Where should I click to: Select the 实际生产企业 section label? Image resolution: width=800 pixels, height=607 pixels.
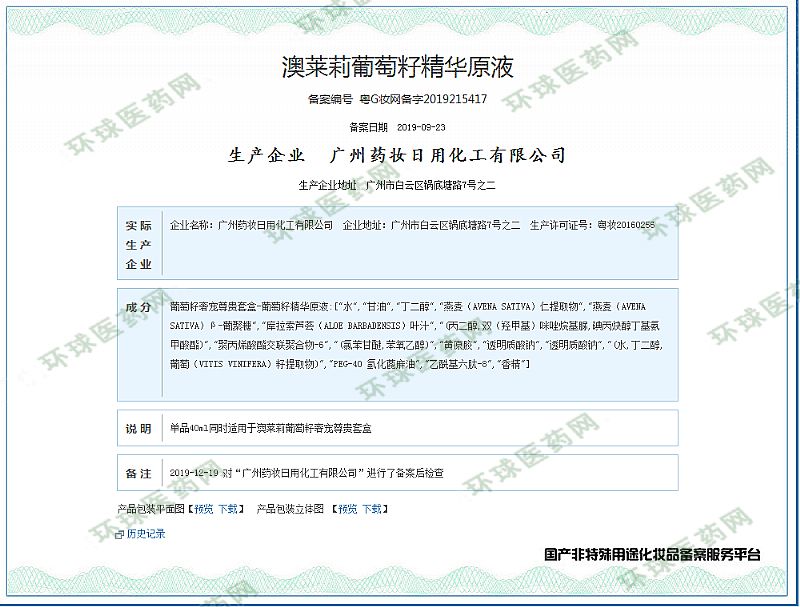coord(138,245)
